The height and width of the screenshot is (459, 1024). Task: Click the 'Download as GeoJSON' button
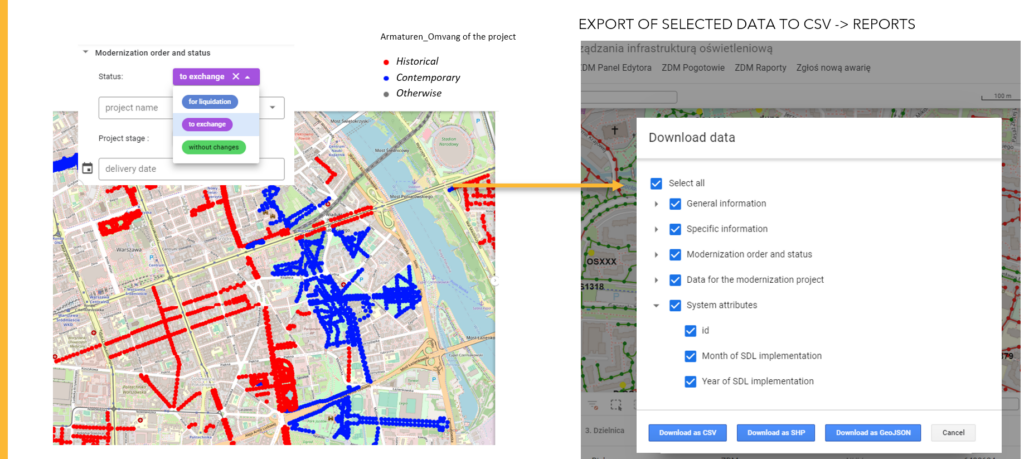point(873,433)
